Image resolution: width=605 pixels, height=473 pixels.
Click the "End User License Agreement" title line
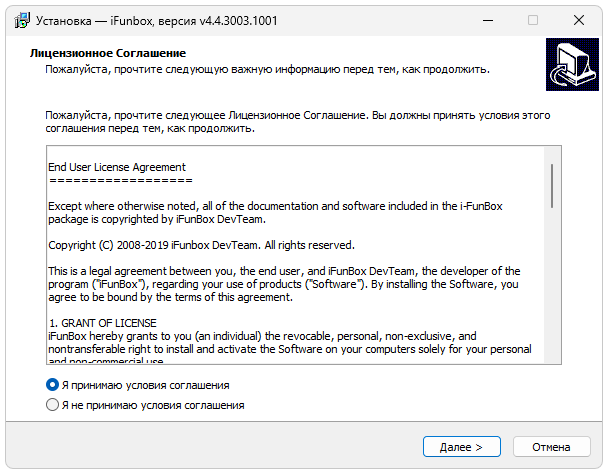117,167
